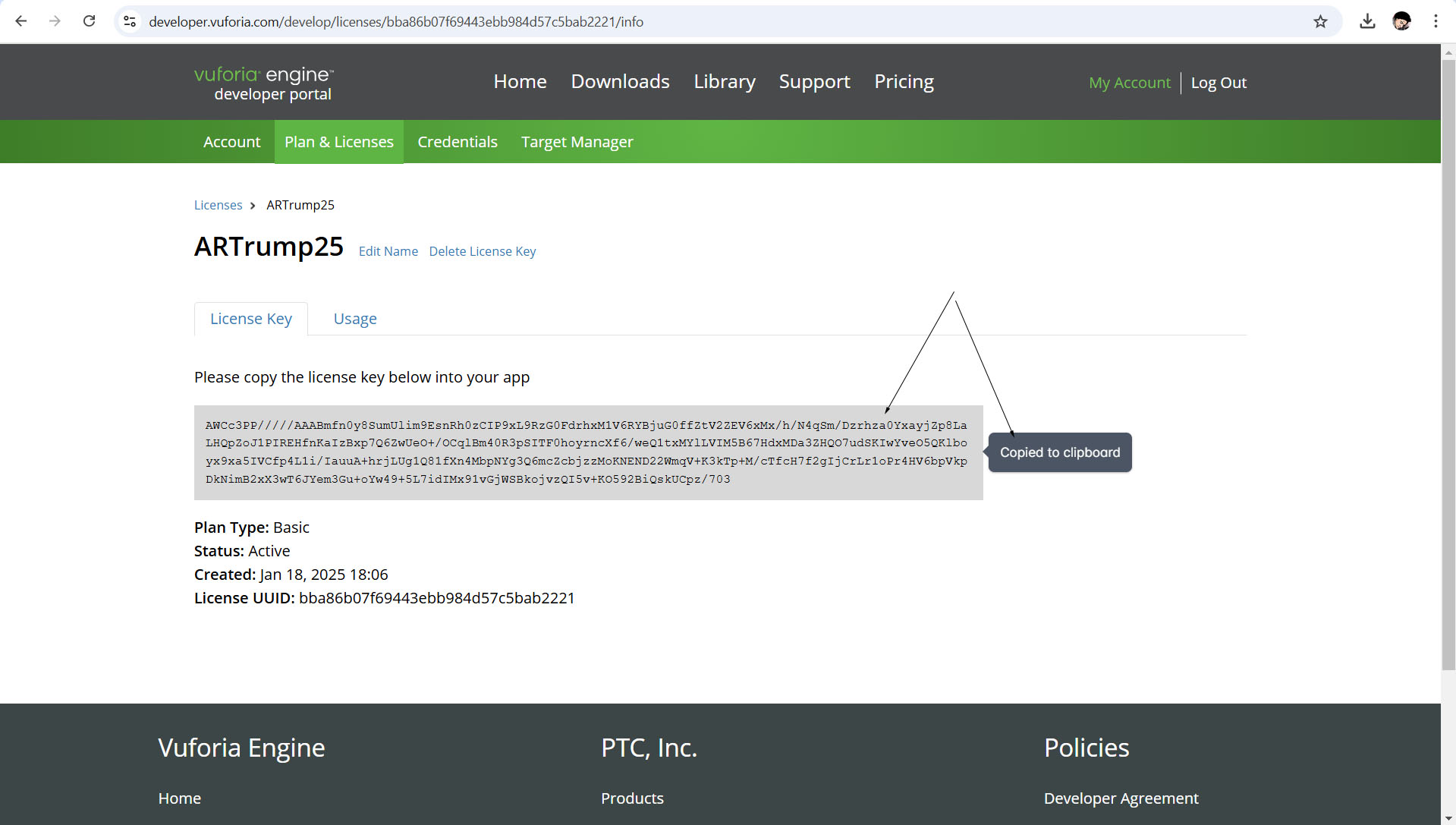
Task: Switch to the Usage tab
Action: (355, 319)
